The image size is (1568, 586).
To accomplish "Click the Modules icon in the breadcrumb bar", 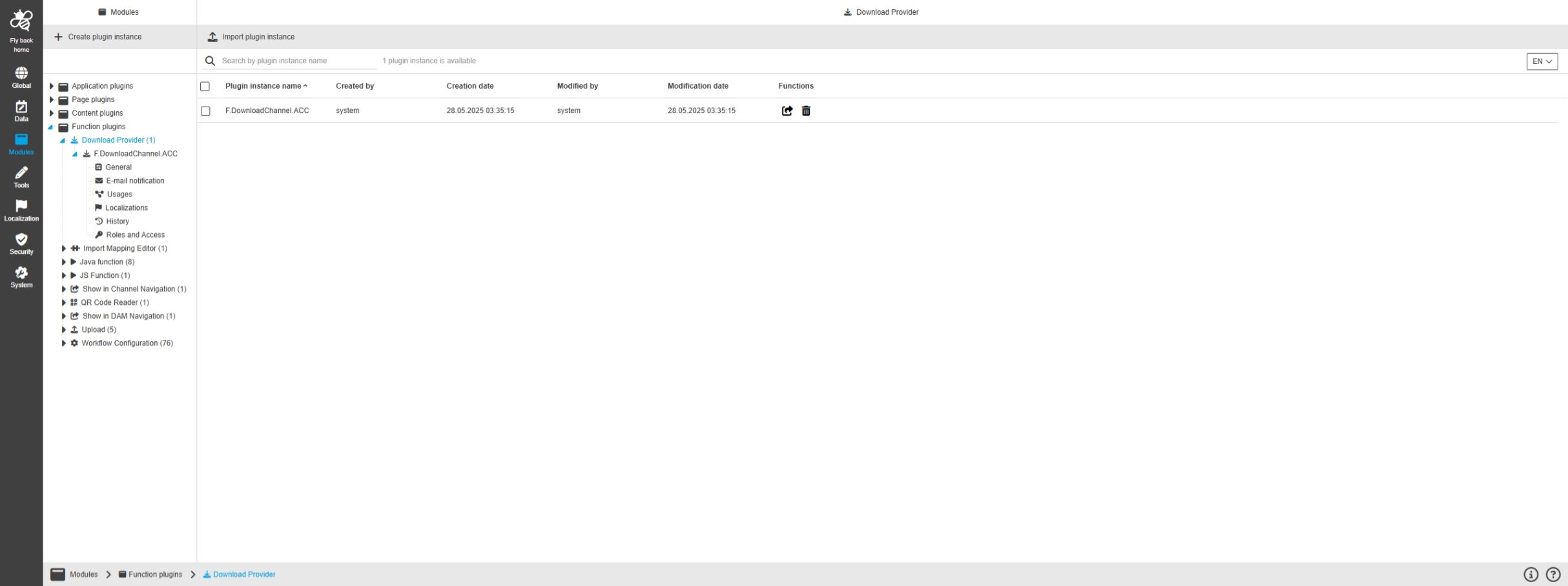I will pos(58,574).
